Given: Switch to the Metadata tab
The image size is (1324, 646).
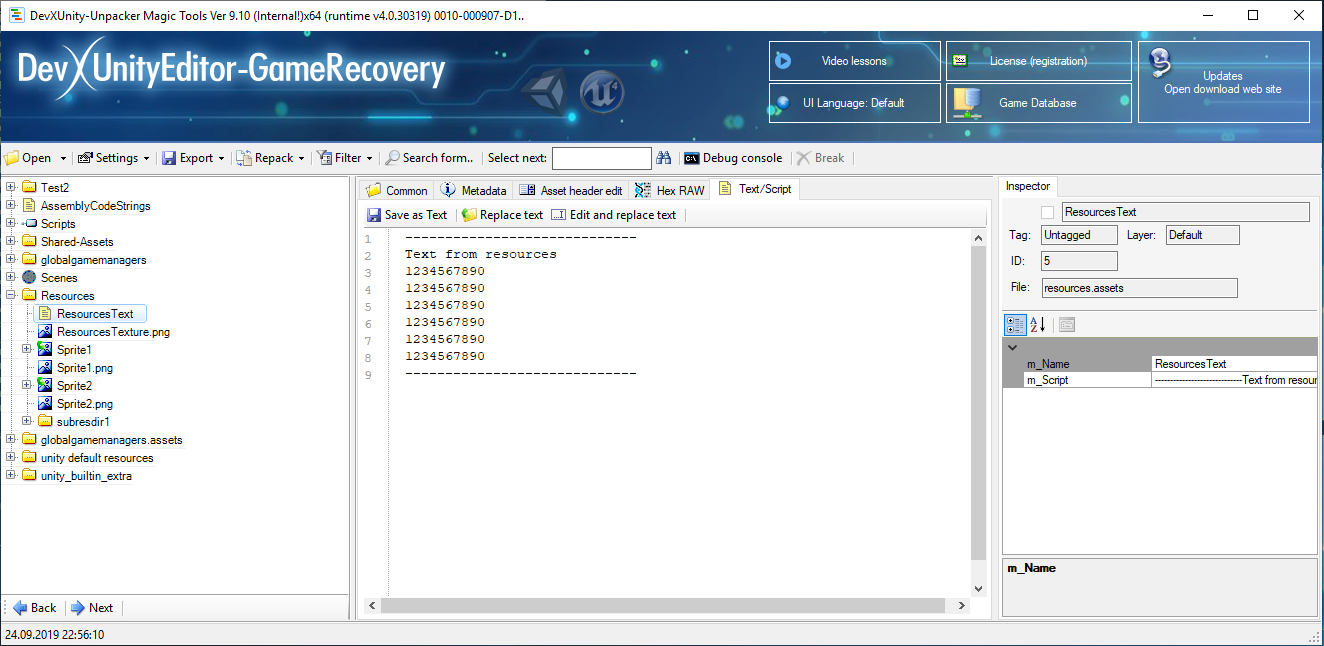Looking at the screenshot, I should pyautogui.click(x=474, y=190).
